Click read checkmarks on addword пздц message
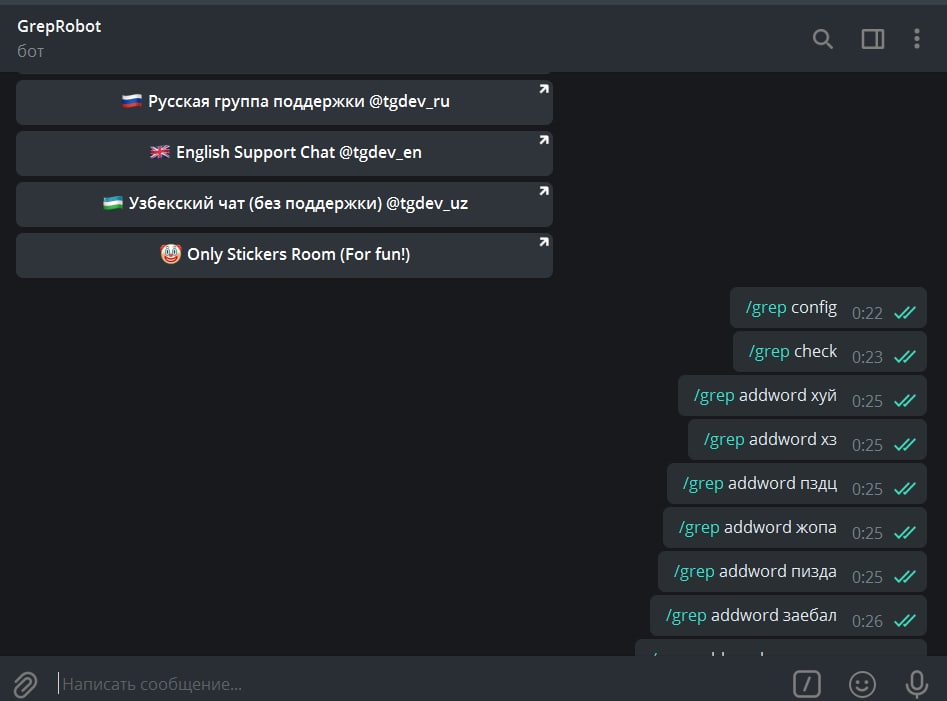The height and width of the screenshot is (701, 947). [x=905, y=488]
